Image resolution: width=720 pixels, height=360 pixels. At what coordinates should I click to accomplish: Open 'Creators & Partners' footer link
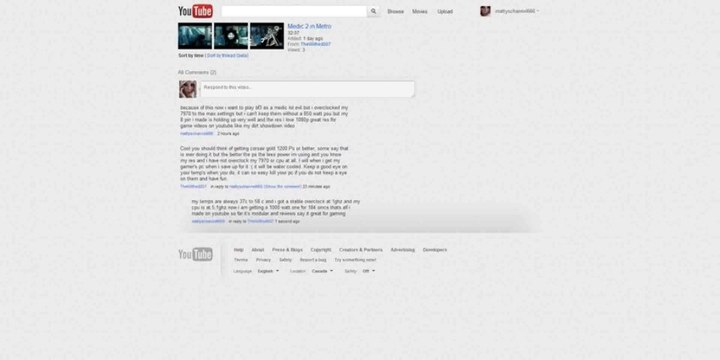361,250
